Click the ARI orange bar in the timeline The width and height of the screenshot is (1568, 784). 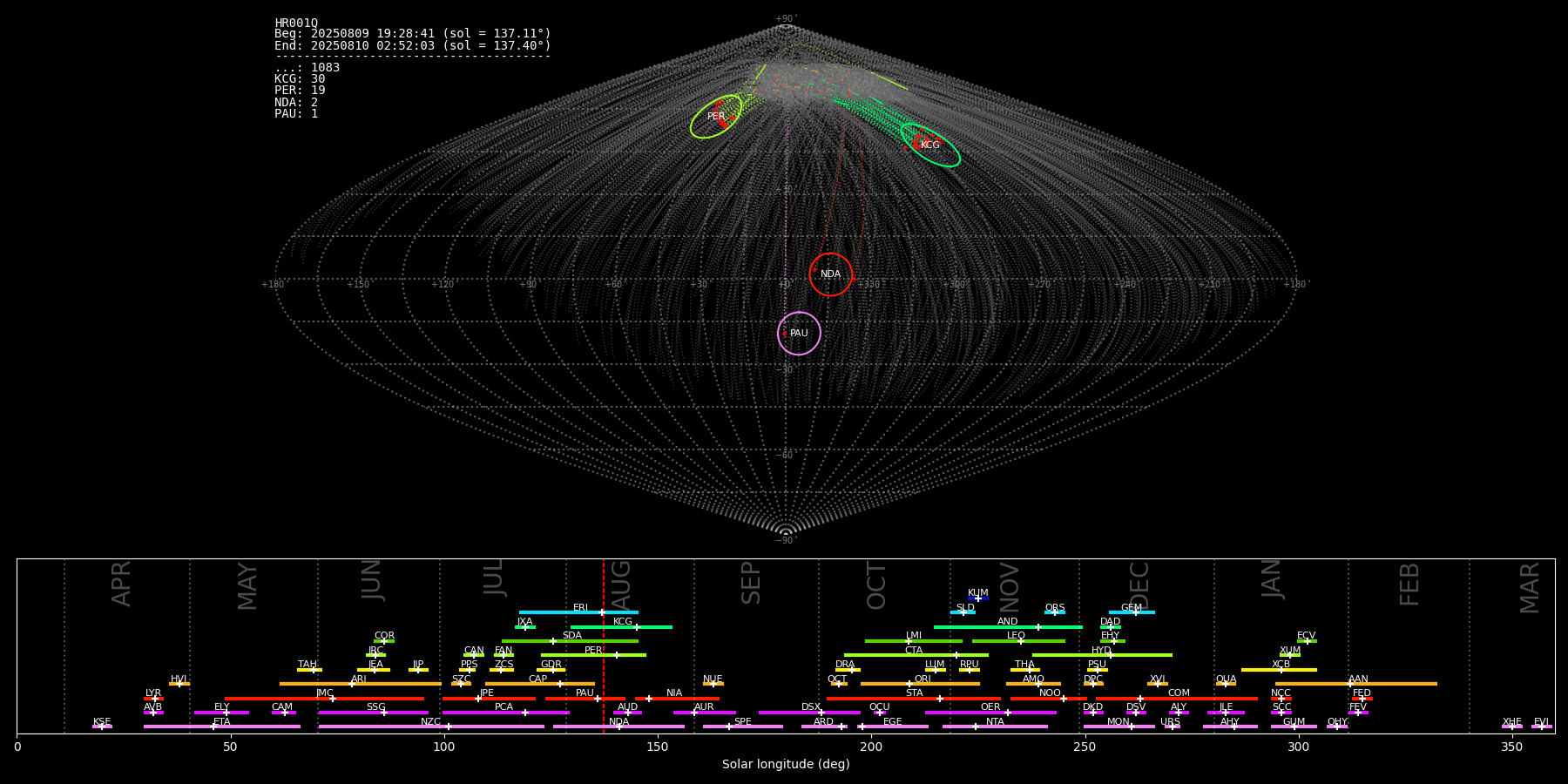click(x=360, y=684)
